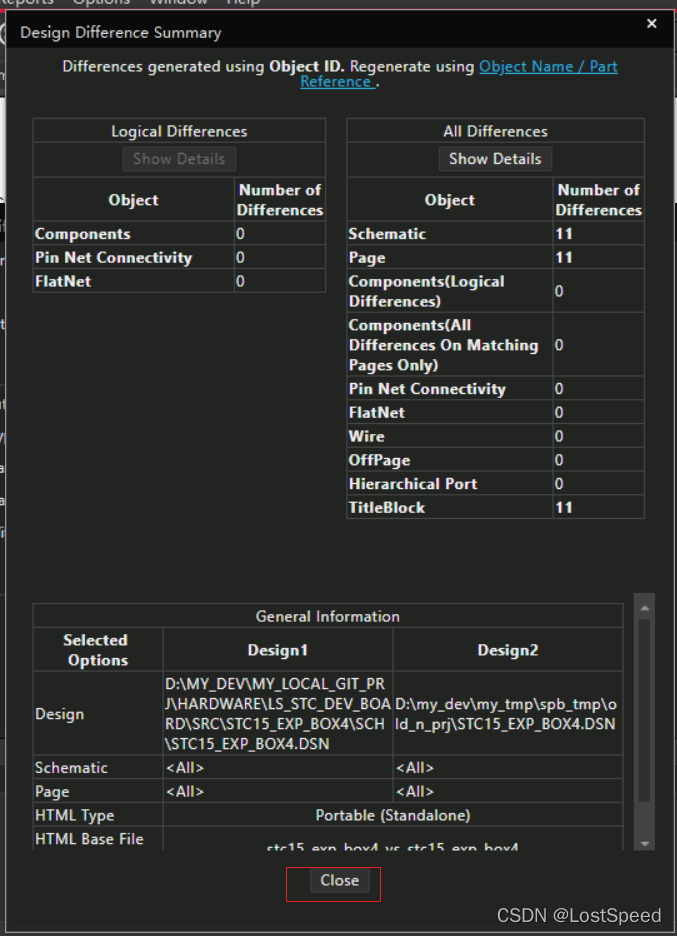Viewport: 677px width, 936px height.
Task: Select the Schematic row in All Differences
Action: [387, 234]
